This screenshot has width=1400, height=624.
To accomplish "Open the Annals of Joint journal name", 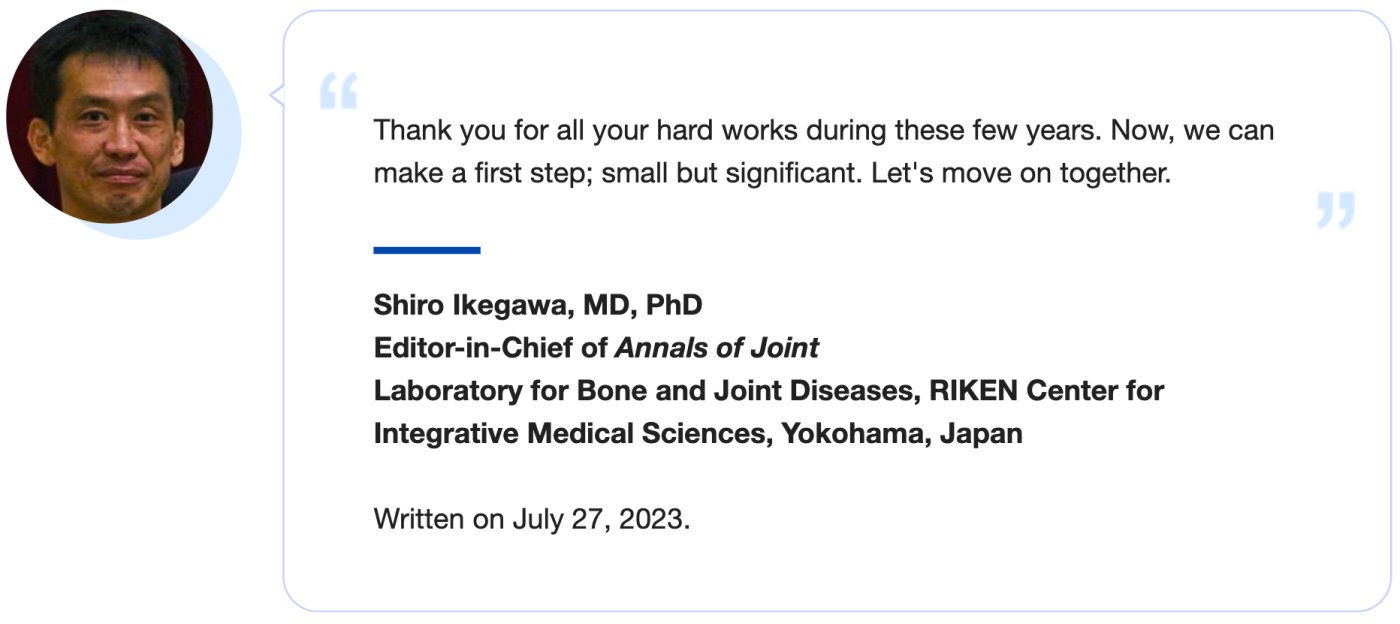I will click(716, 348).
